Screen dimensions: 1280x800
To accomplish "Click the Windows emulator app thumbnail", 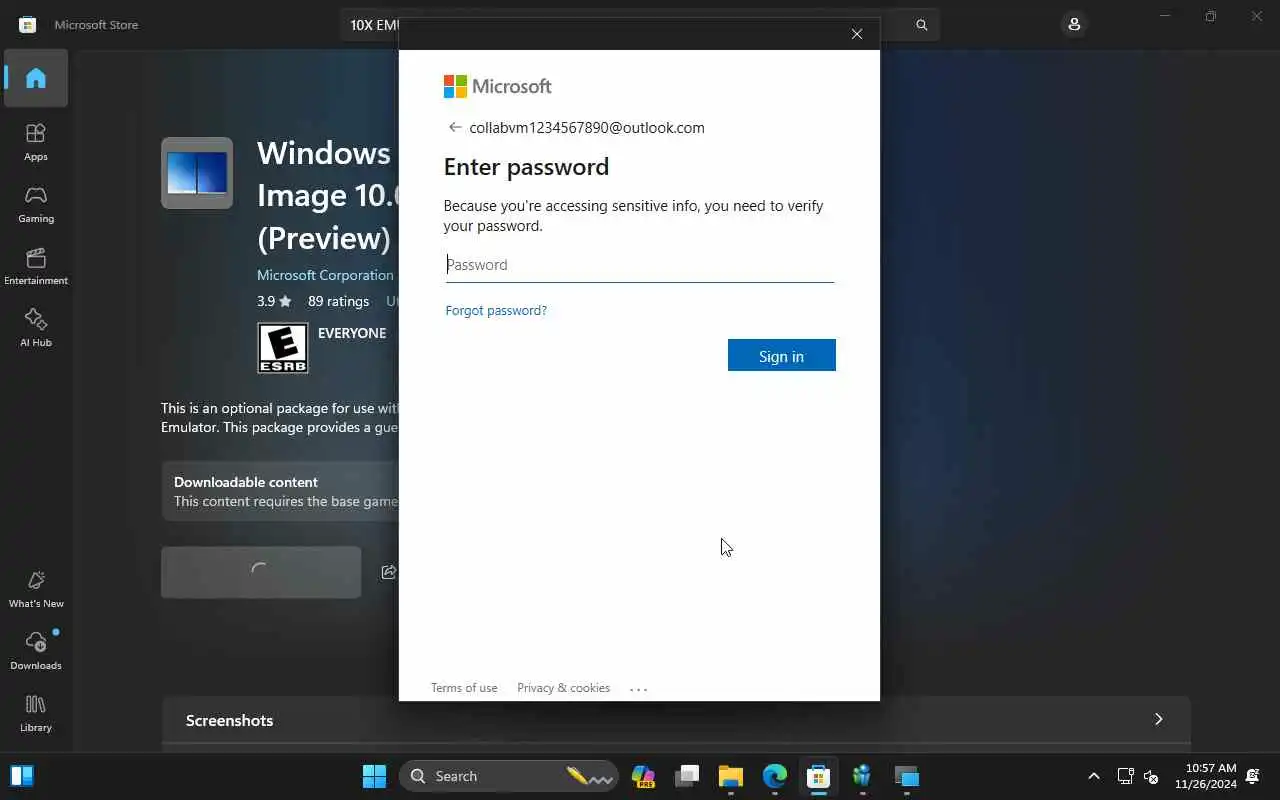I will [197, 173].
